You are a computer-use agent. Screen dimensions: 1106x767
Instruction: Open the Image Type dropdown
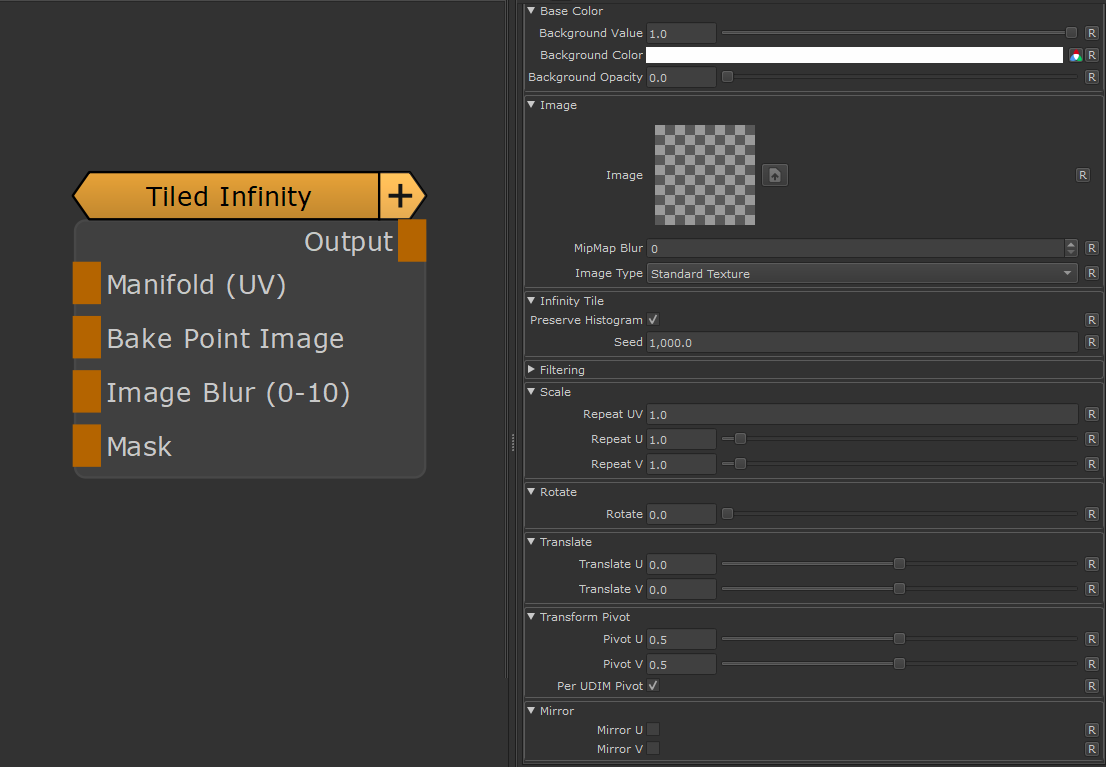[862, 273]
